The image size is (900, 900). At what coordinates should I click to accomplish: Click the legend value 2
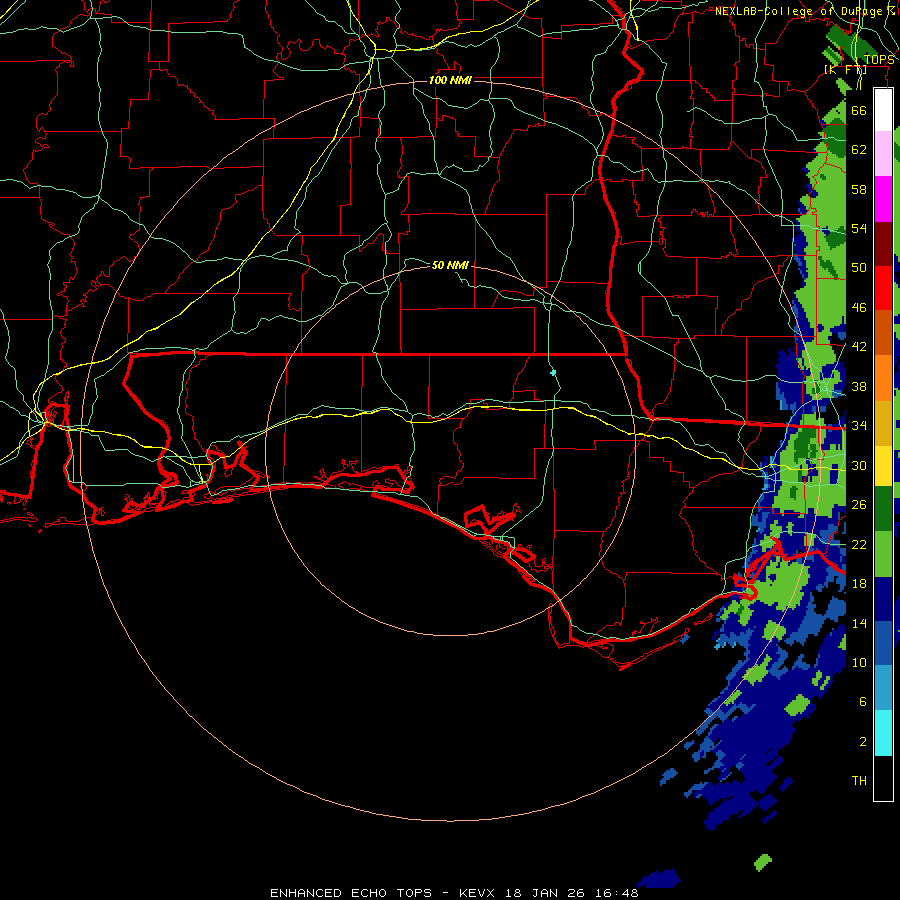tap(863, 741)
